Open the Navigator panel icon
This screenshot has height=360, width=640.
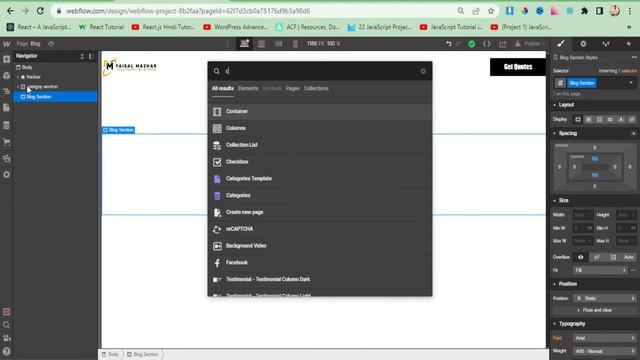click(7, 91)
